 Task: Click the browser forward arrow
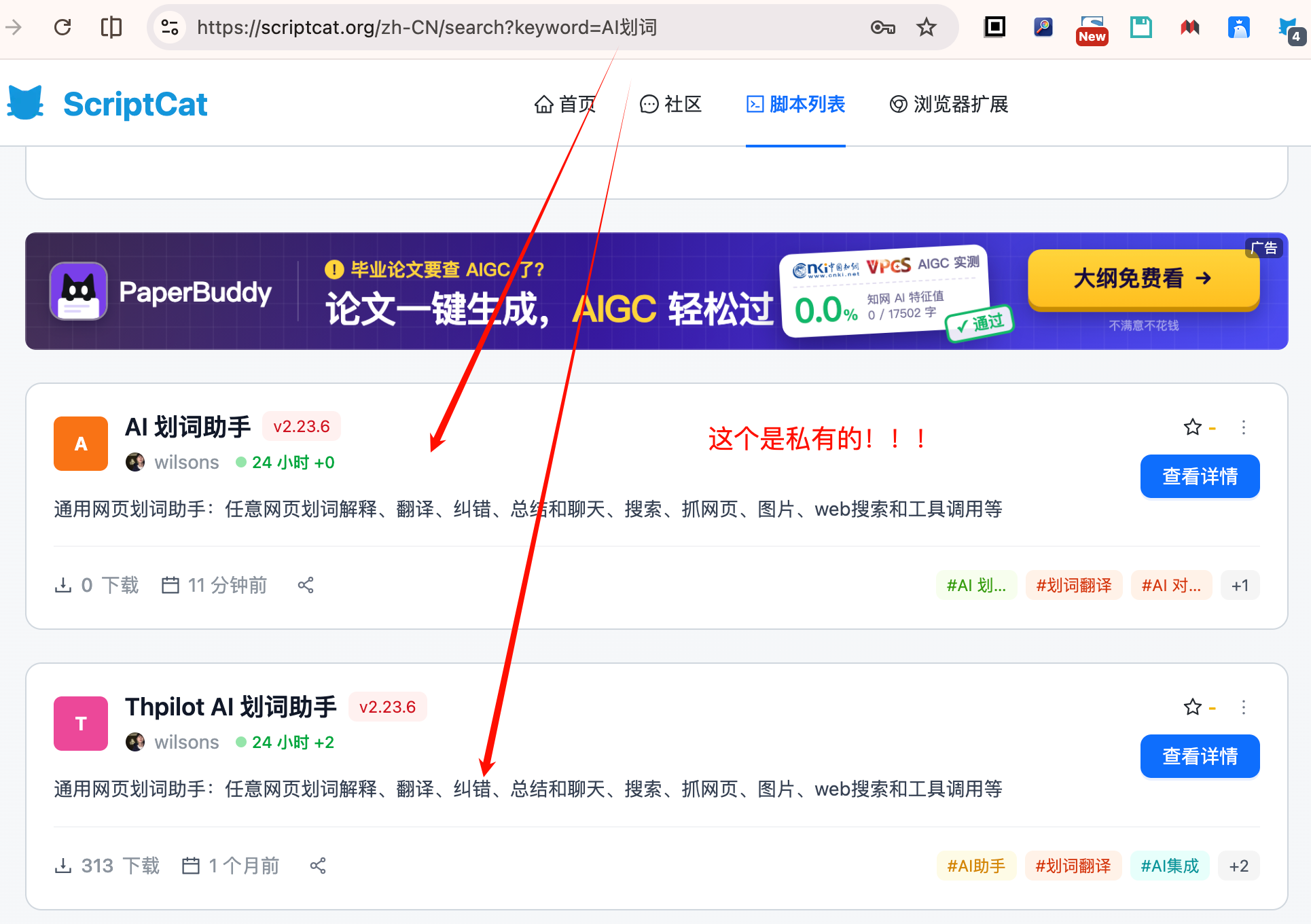click(14, 27)
